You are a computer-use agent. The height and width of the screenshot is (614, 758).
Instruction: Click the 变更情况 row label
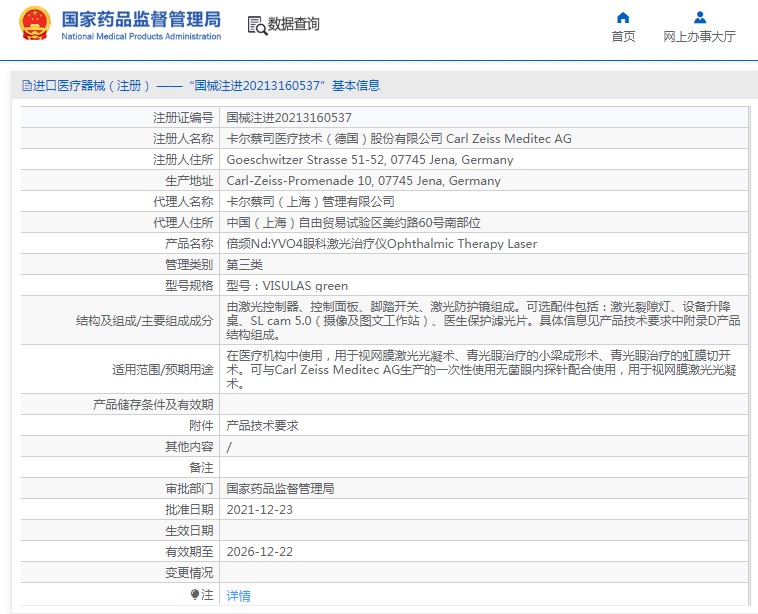click(189, 573)
